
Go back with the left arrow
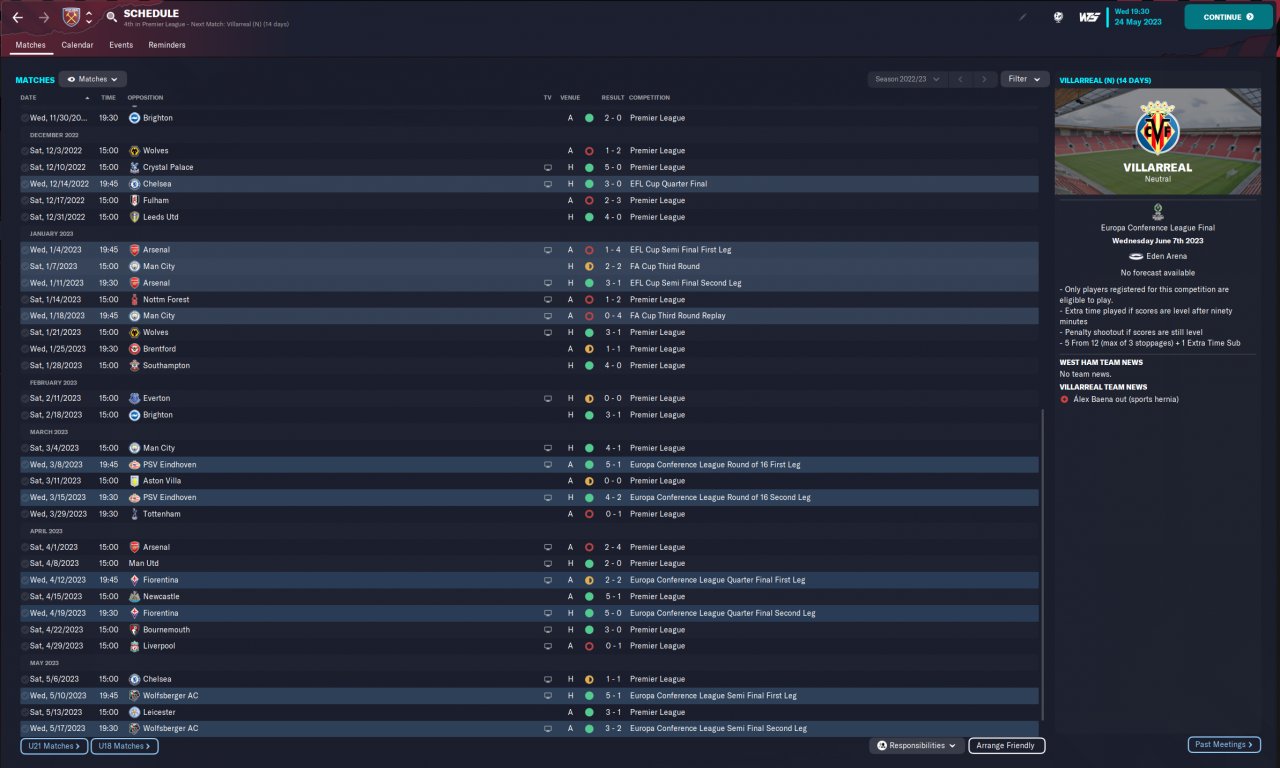(x=17, y=17)
